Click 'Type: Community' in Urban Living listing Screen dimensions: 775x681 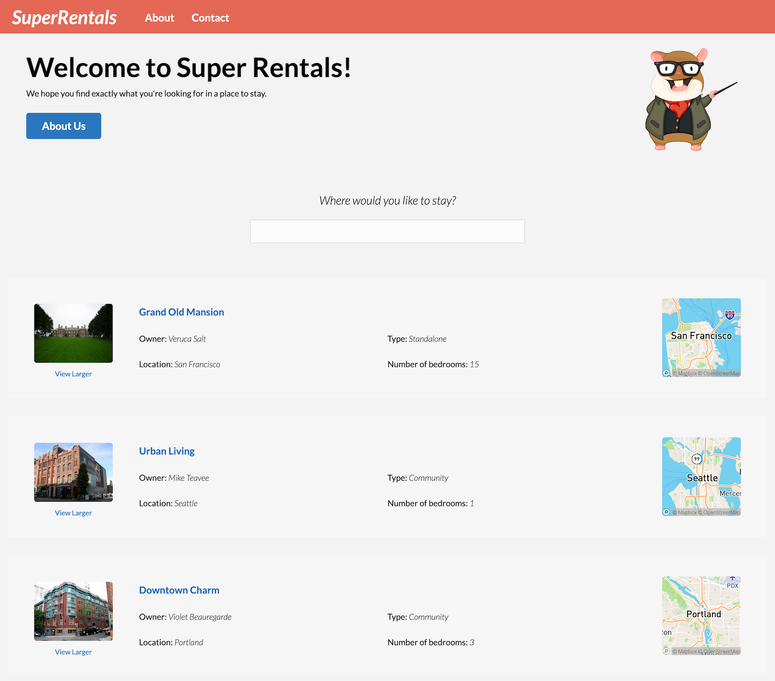click(x=418, y=478)
